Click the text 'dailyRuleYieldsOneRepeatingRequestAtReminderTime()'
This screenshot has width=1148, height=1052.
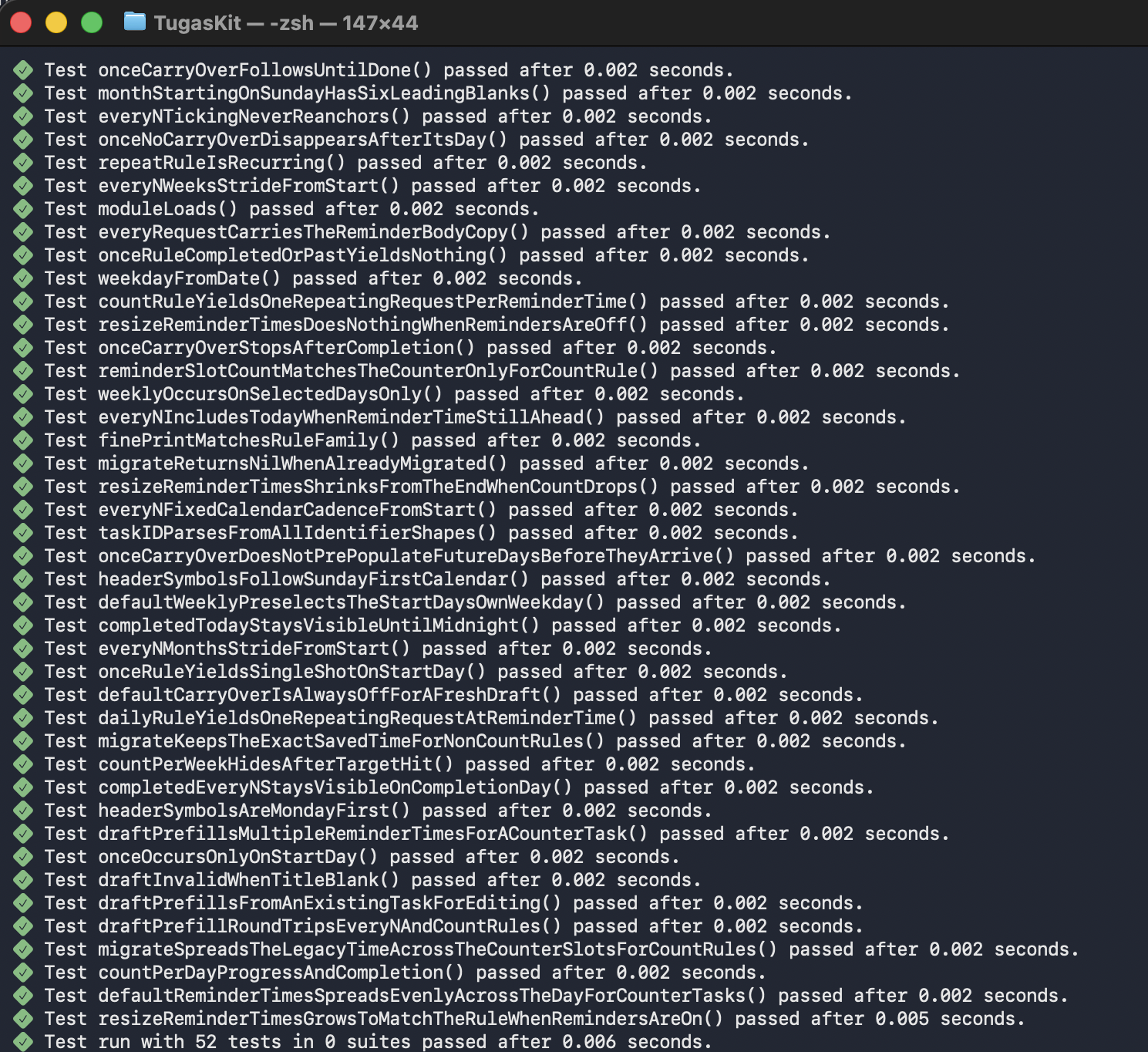[368, 718]
